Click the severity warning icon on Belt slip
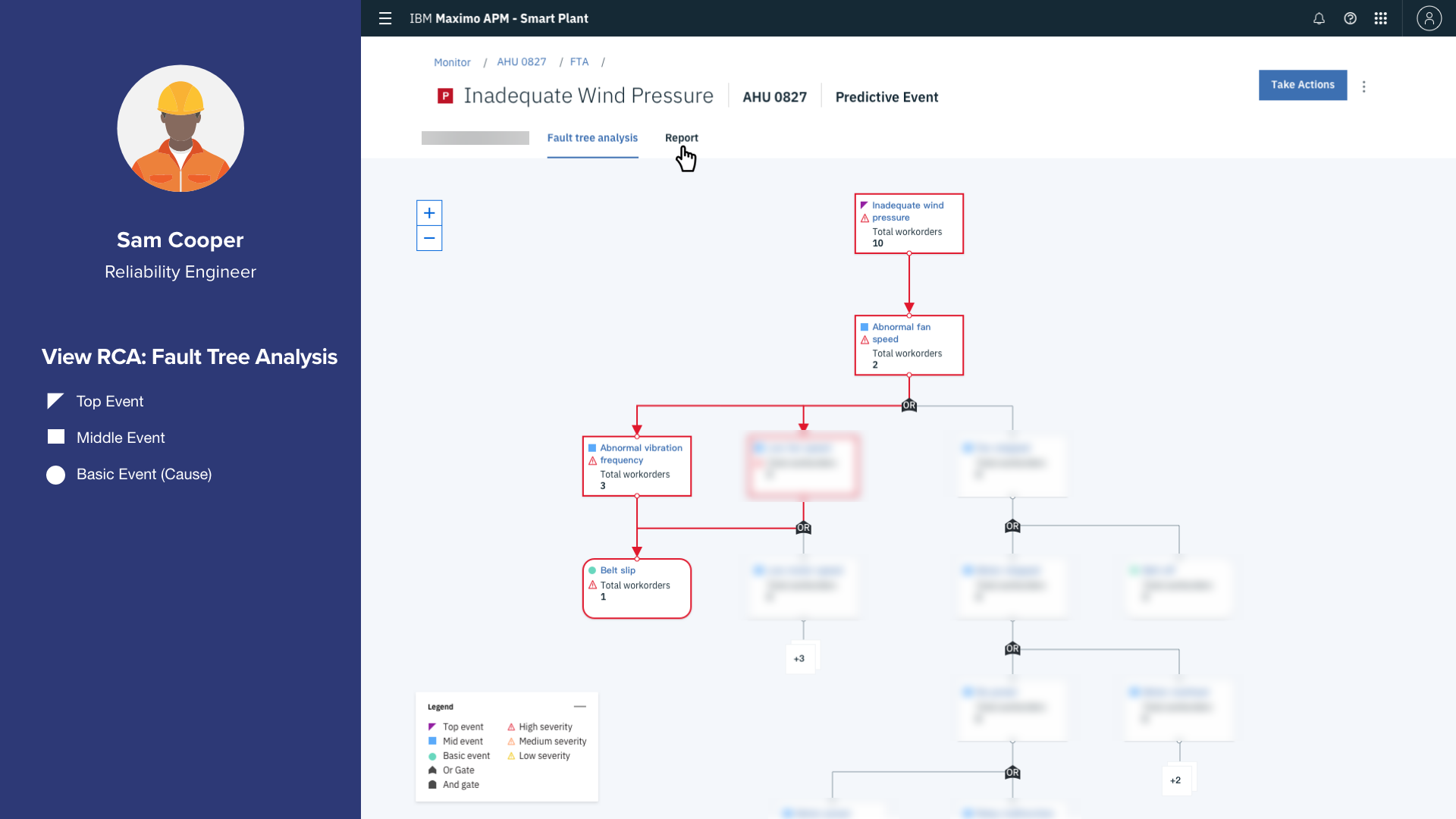This screenshot has width=1456, height=819. pos(592,585)
